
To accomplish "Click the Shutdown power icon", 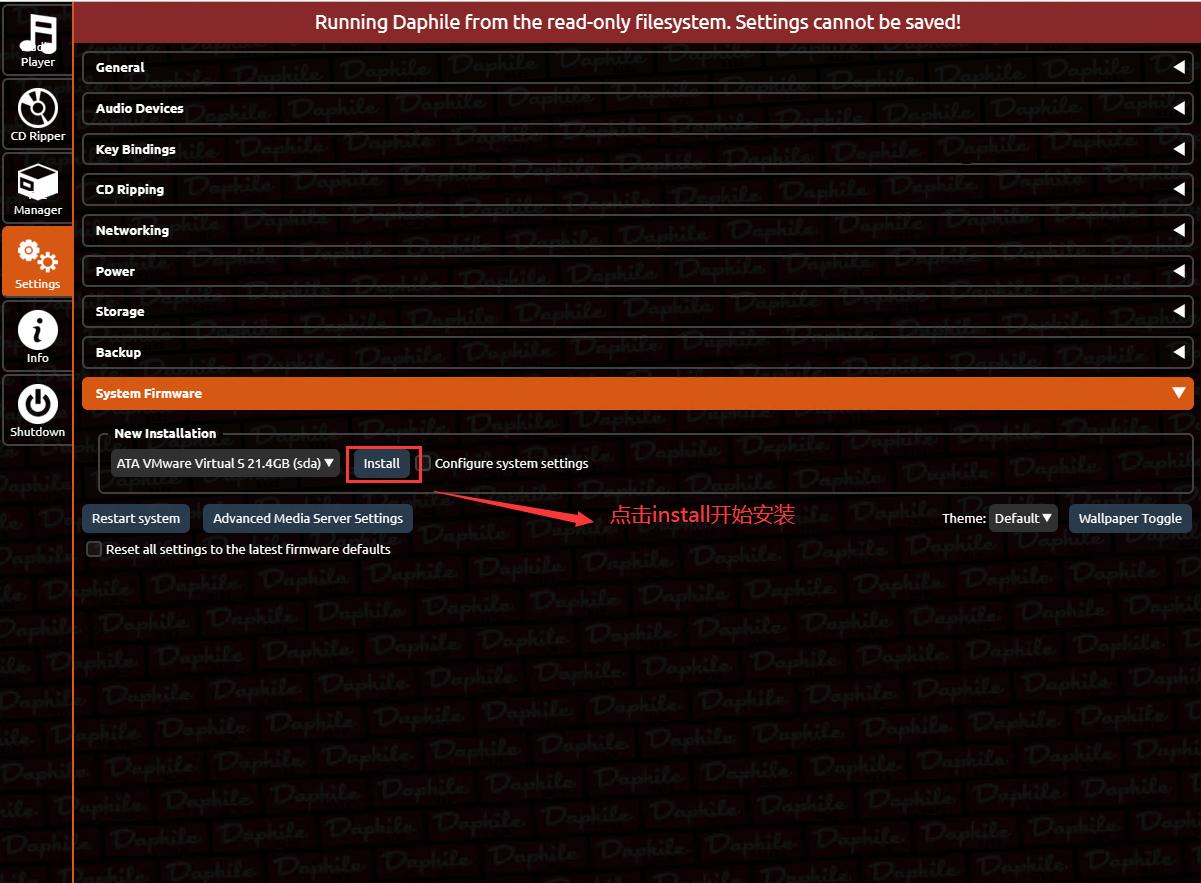I will coord(37,410).
